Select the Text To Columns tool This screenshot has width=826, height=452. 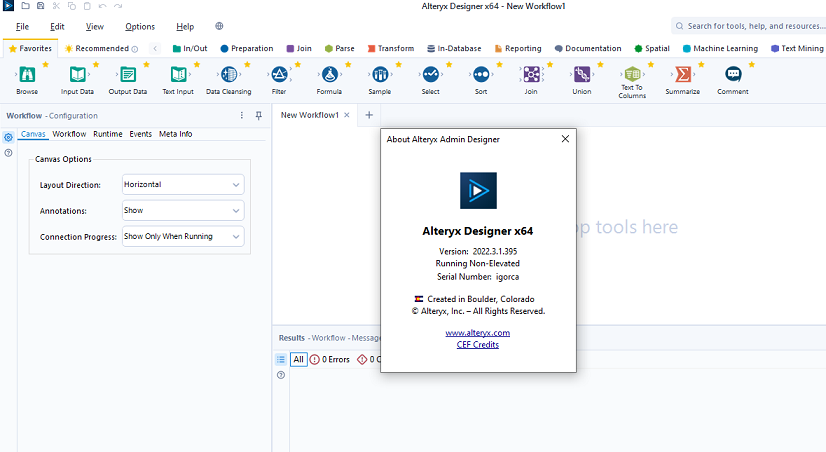coord(632,74)
